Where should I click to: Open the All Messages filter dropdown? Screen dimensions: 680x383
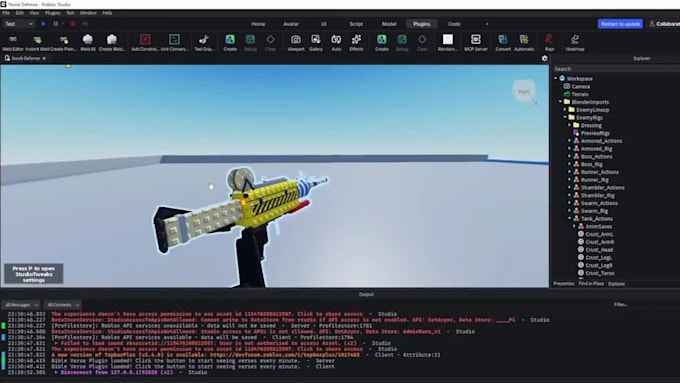[x=20, y=305]
